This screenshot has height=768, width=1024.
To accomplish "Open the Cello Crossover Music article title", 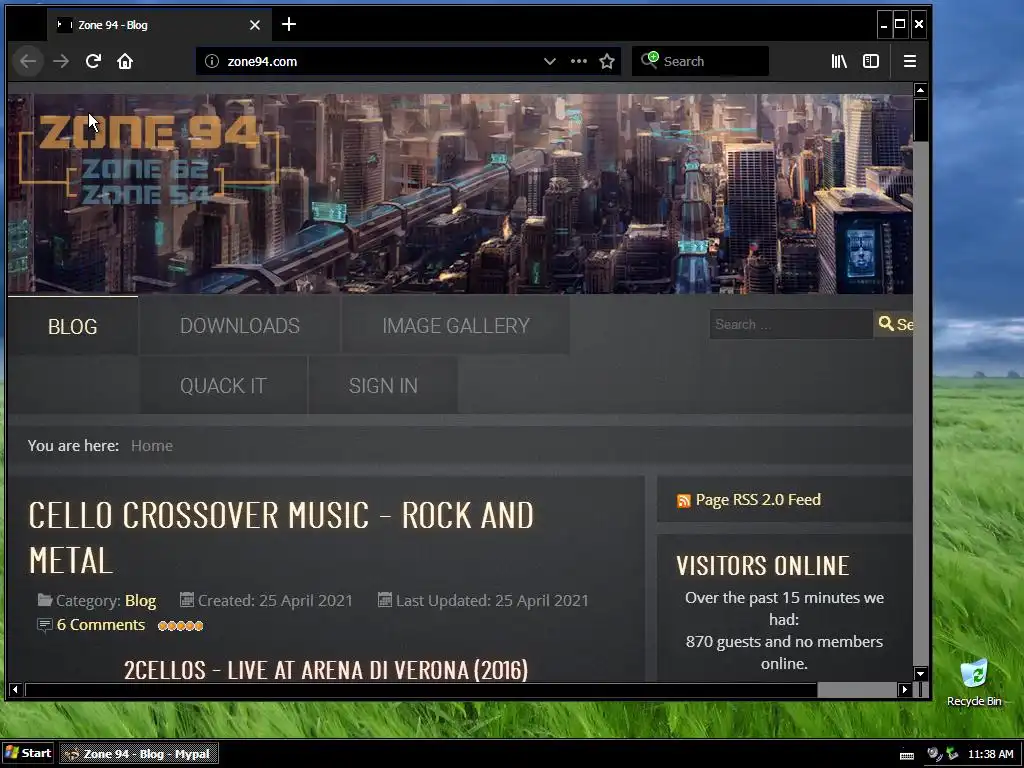I will tap(281, 537).
